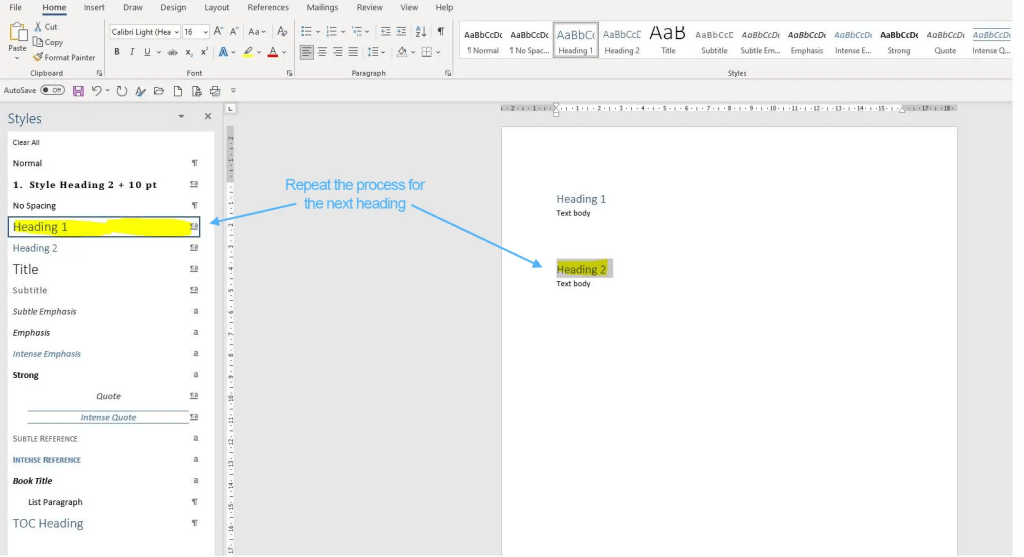This screenshot has height=557, width=1024.
Task: Shrink font size with smaller A icon
Action: coord(234,31)
